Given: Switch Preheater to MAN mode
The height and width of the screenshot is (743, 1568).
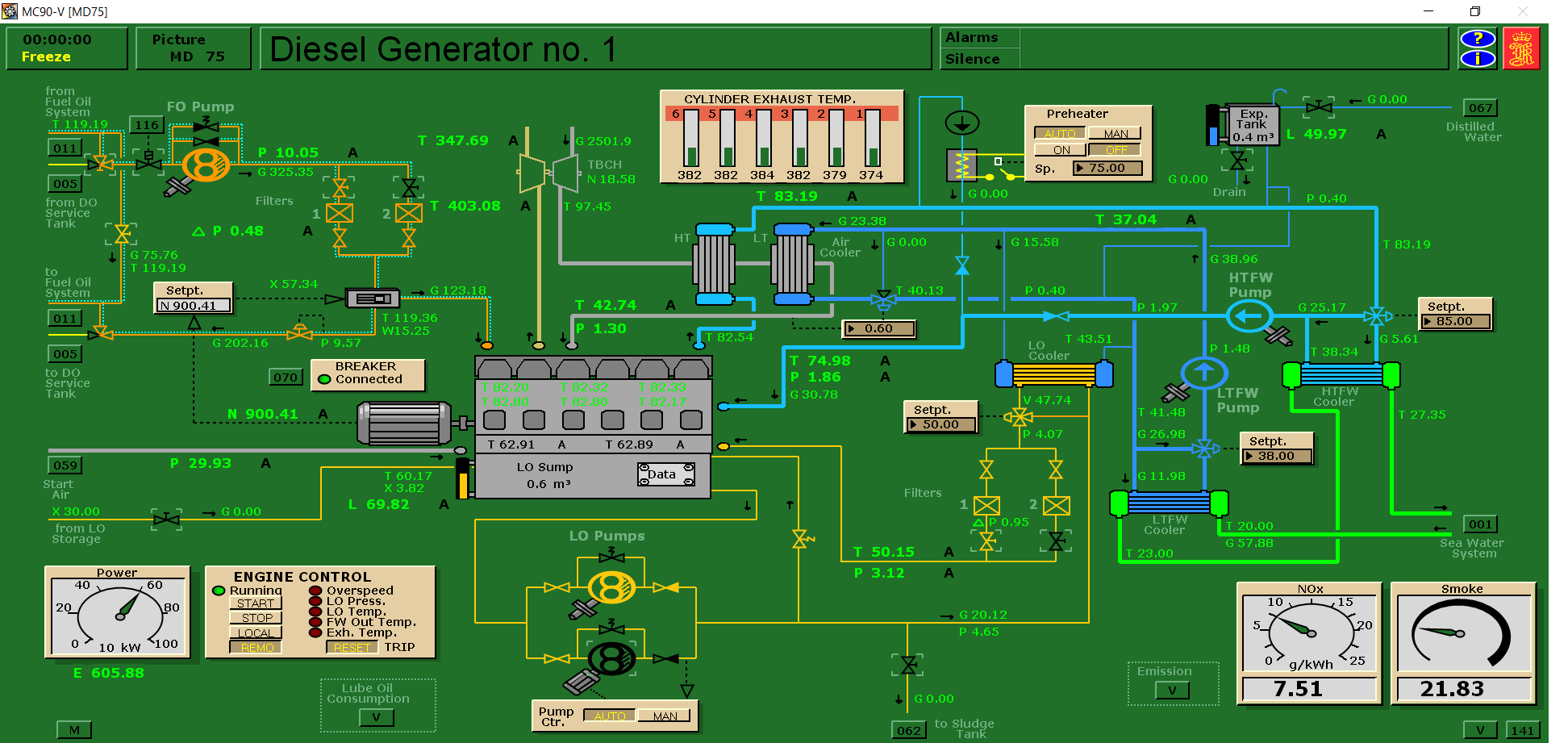Looking at the screenshot, I should click(1116, 134).
